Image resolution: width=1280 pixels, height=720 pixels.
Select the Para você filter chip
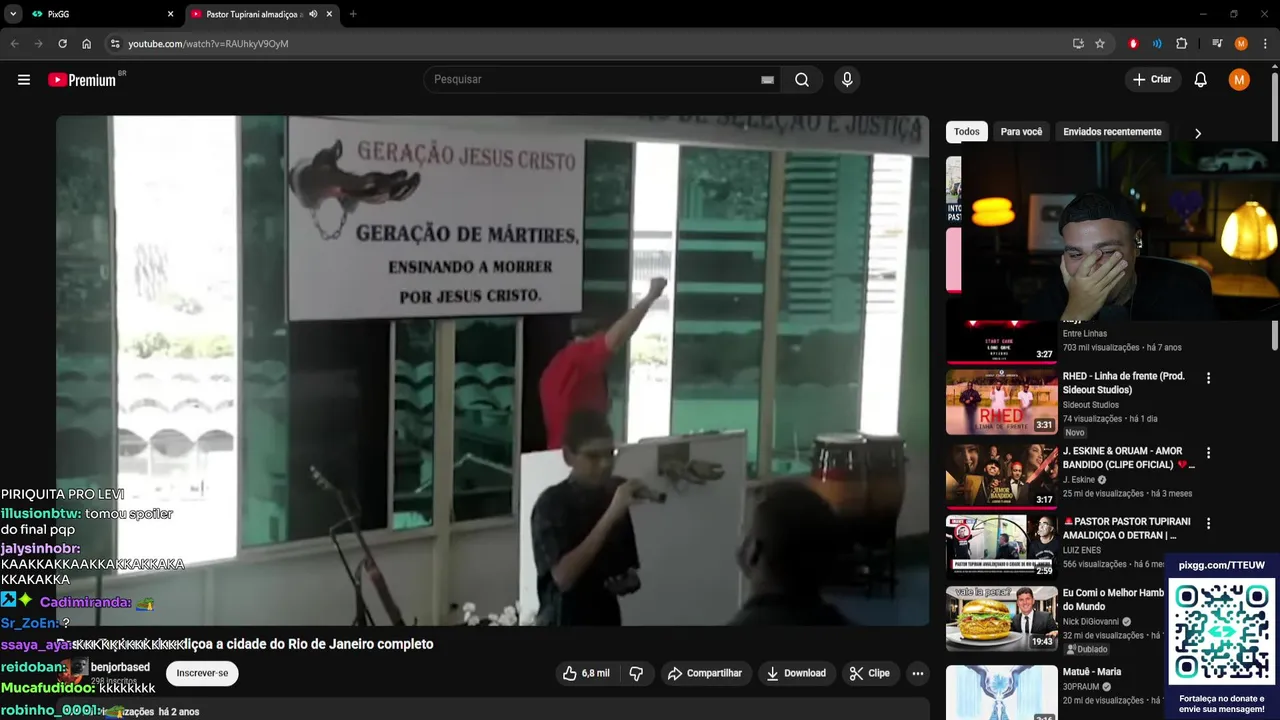[x=1021, y=132]
